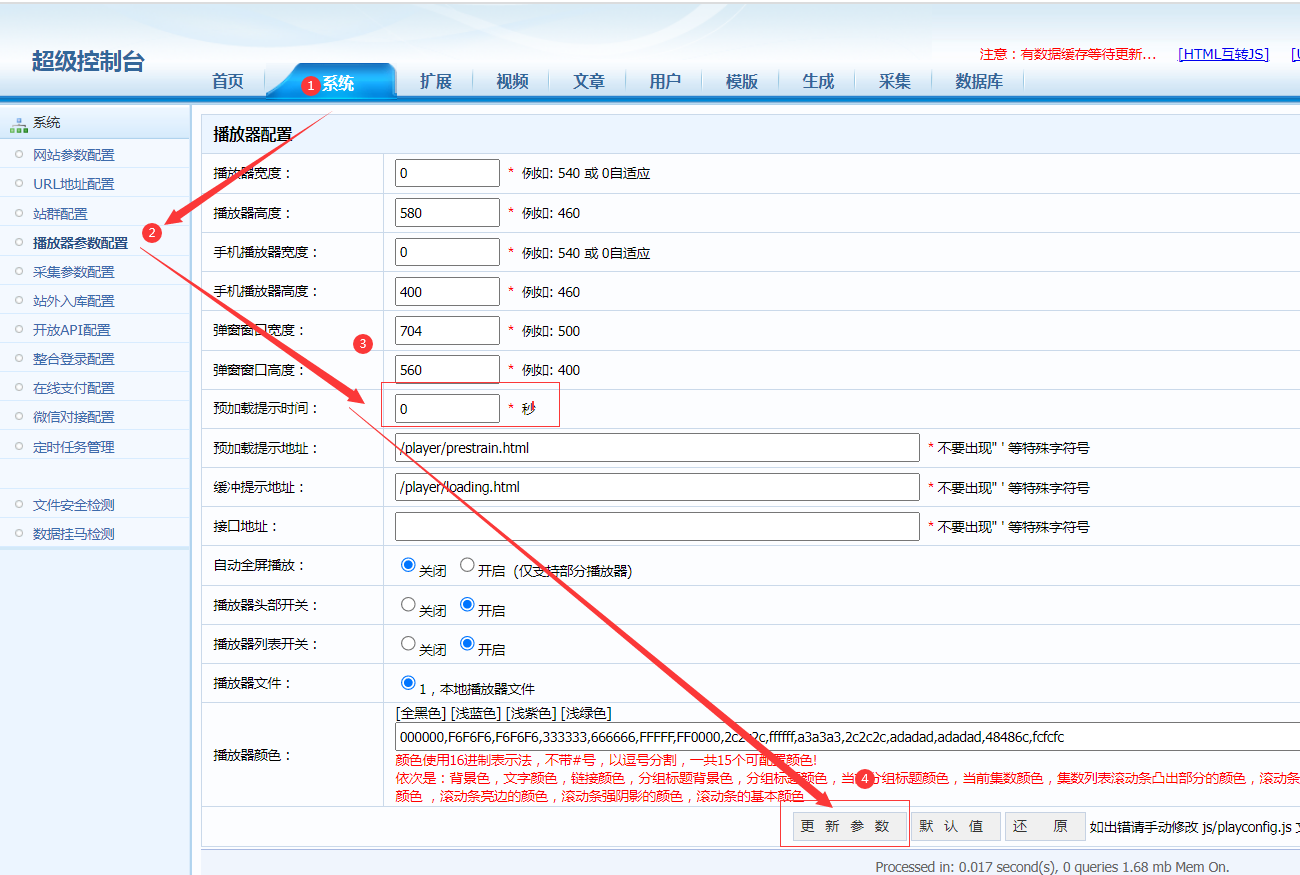Open the HTML互转JS link
Screen dimensions: 1300x875
point(1223,54)
